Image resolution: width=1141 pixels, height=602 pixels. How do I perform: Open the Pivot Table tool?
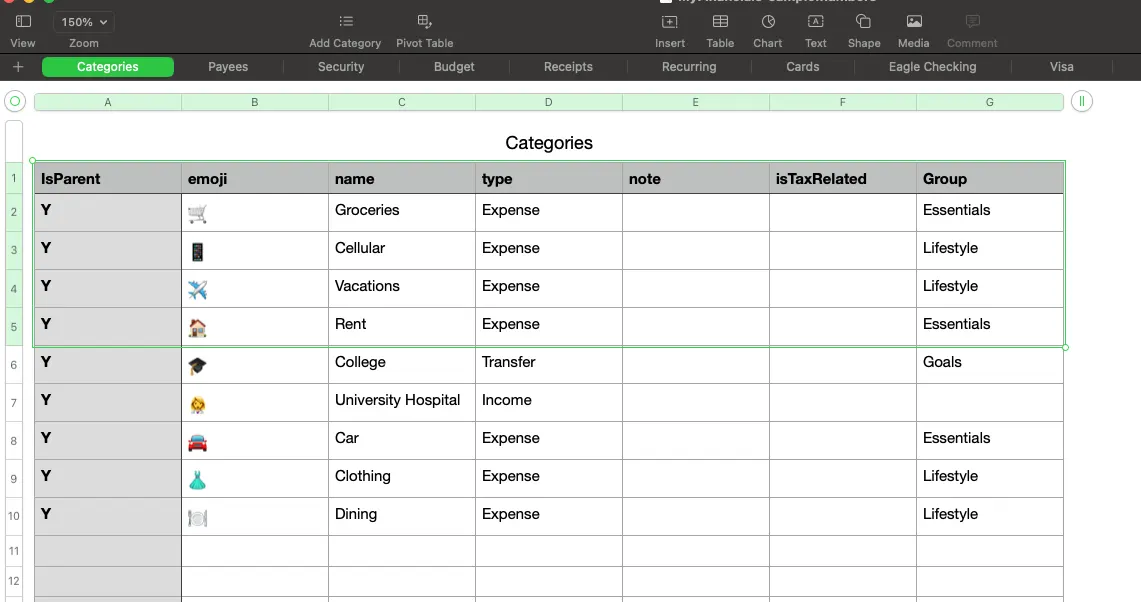(x=424, y=22)
